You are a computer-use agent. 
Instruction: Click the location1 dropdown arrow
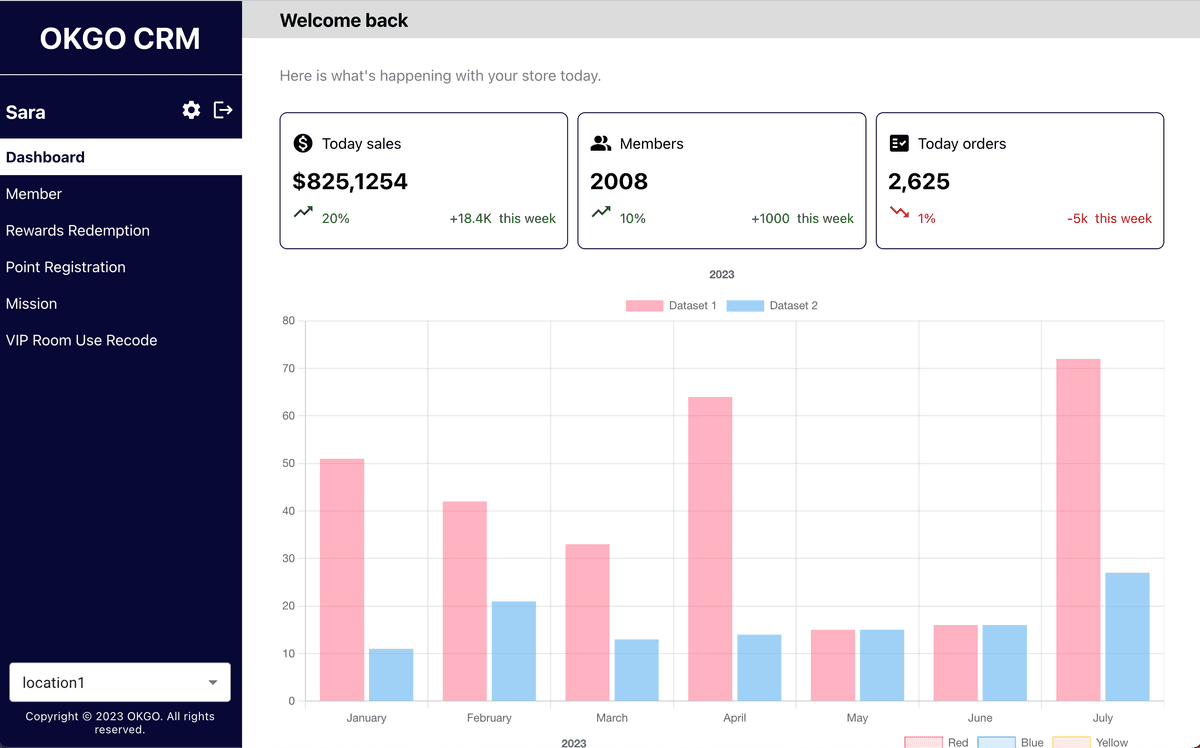(x=213, y=683)
